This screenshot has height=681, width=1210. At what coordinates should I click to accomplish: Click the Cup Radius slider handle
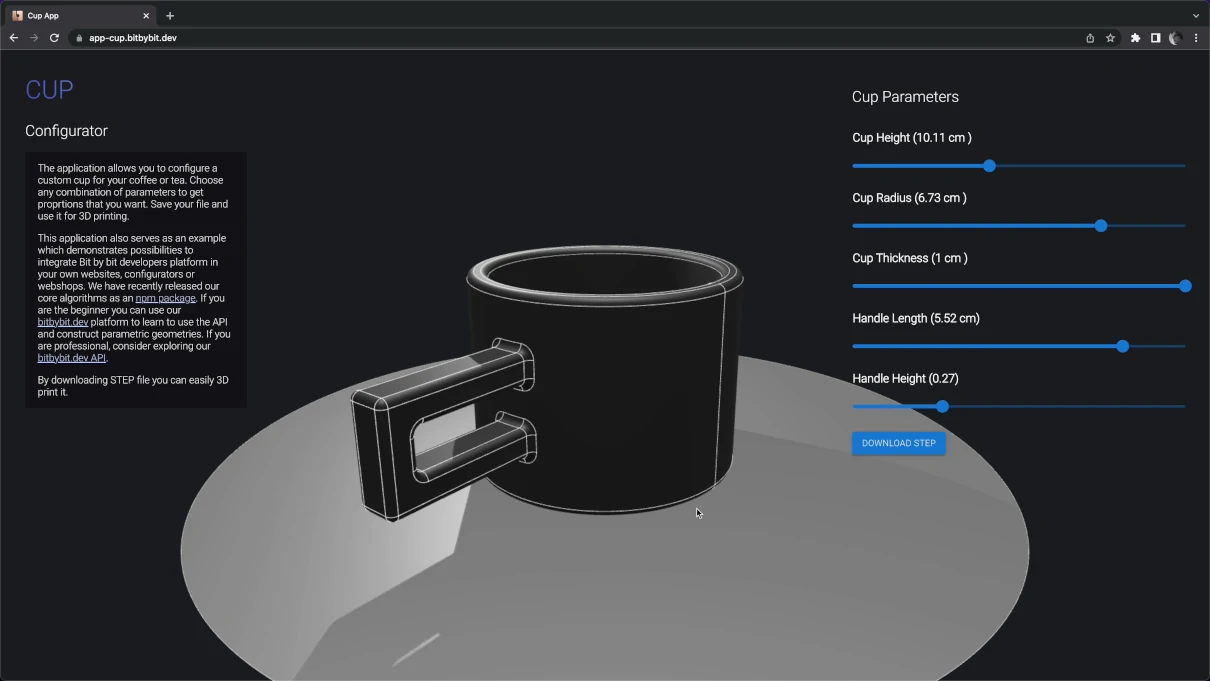coord(1101,226)
